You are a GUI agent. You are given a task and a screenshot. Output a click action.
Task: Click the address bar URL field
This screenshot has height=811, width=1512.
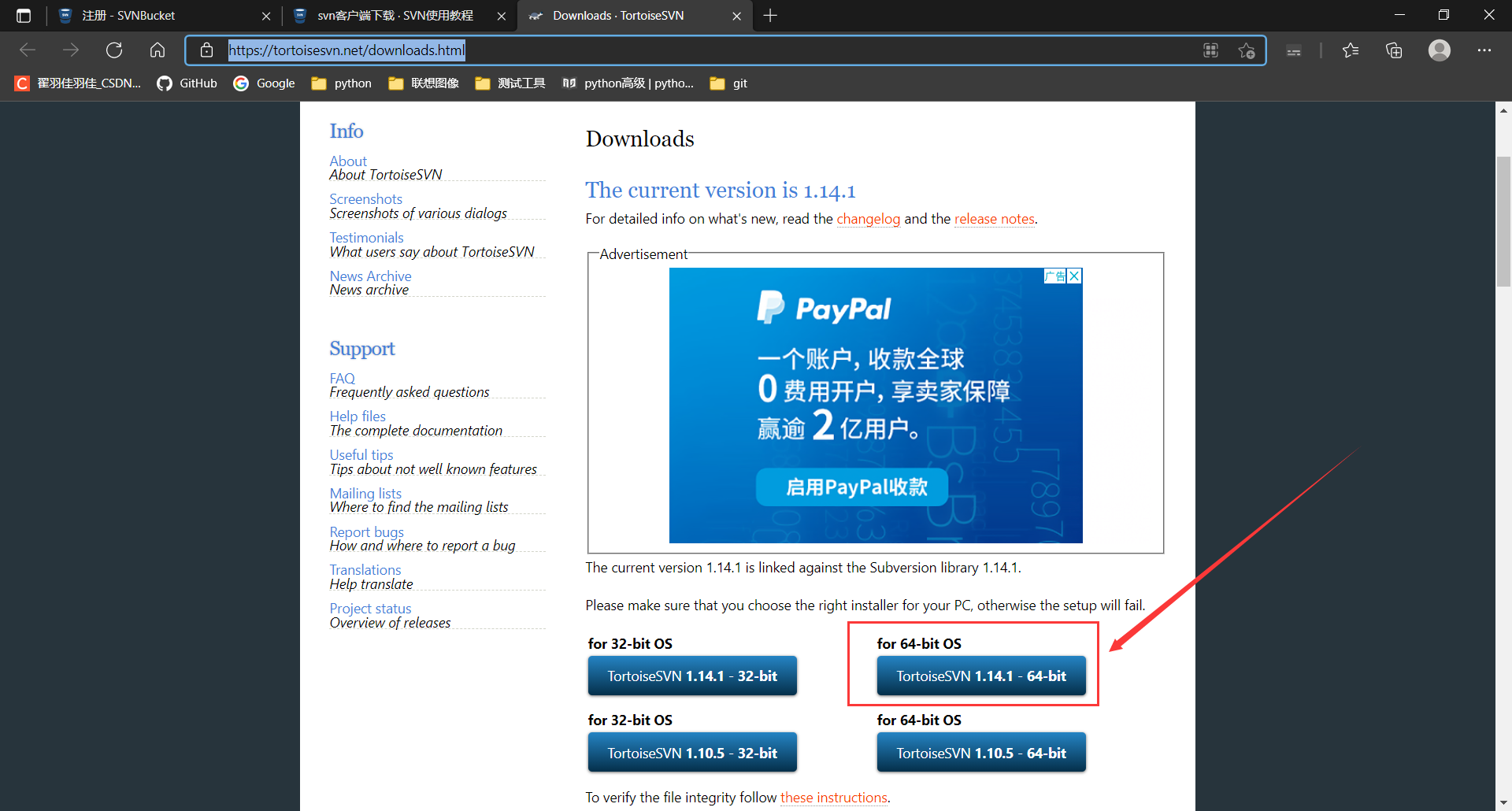tap(346, 50)
